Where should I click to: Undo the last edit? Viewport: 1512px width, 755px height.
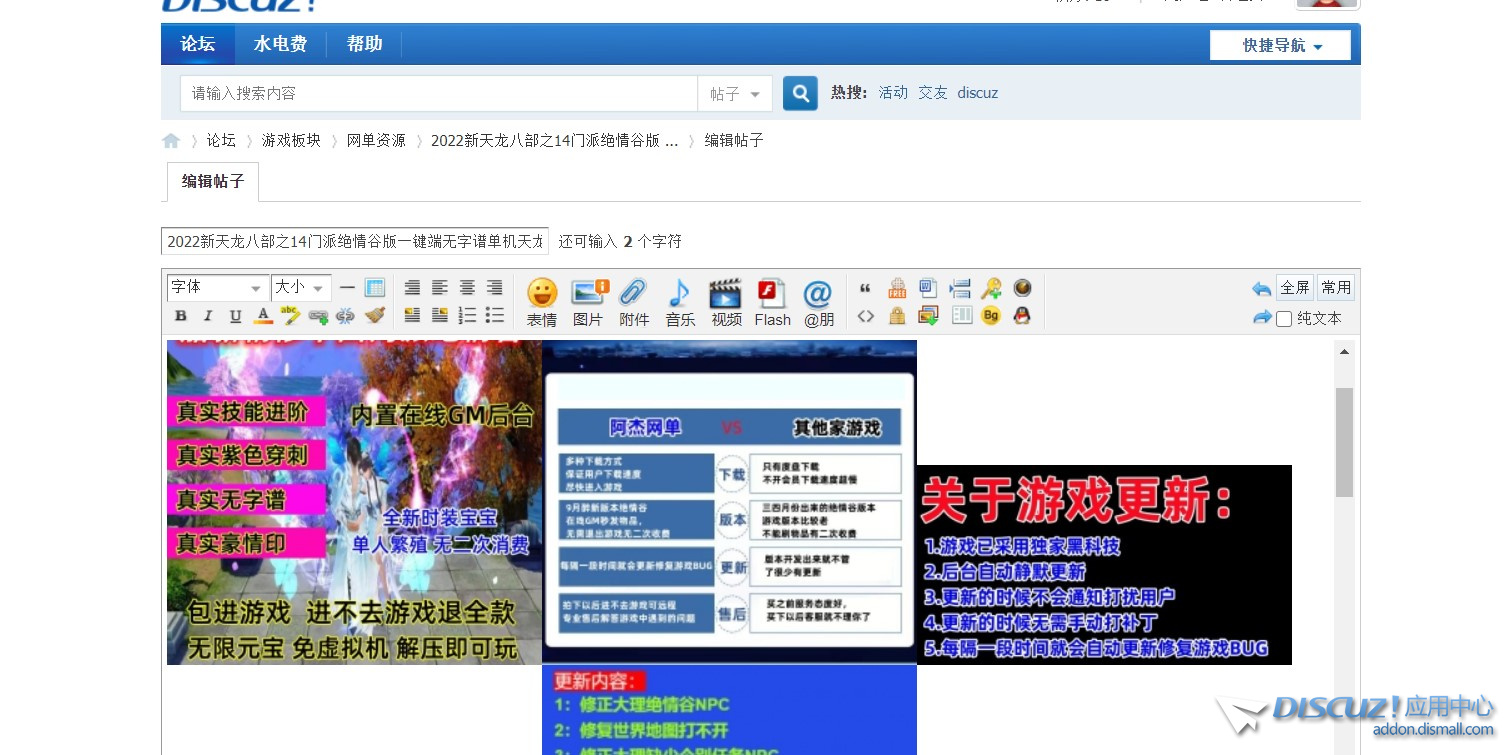pyautogui.click(x=1261, y=288)
